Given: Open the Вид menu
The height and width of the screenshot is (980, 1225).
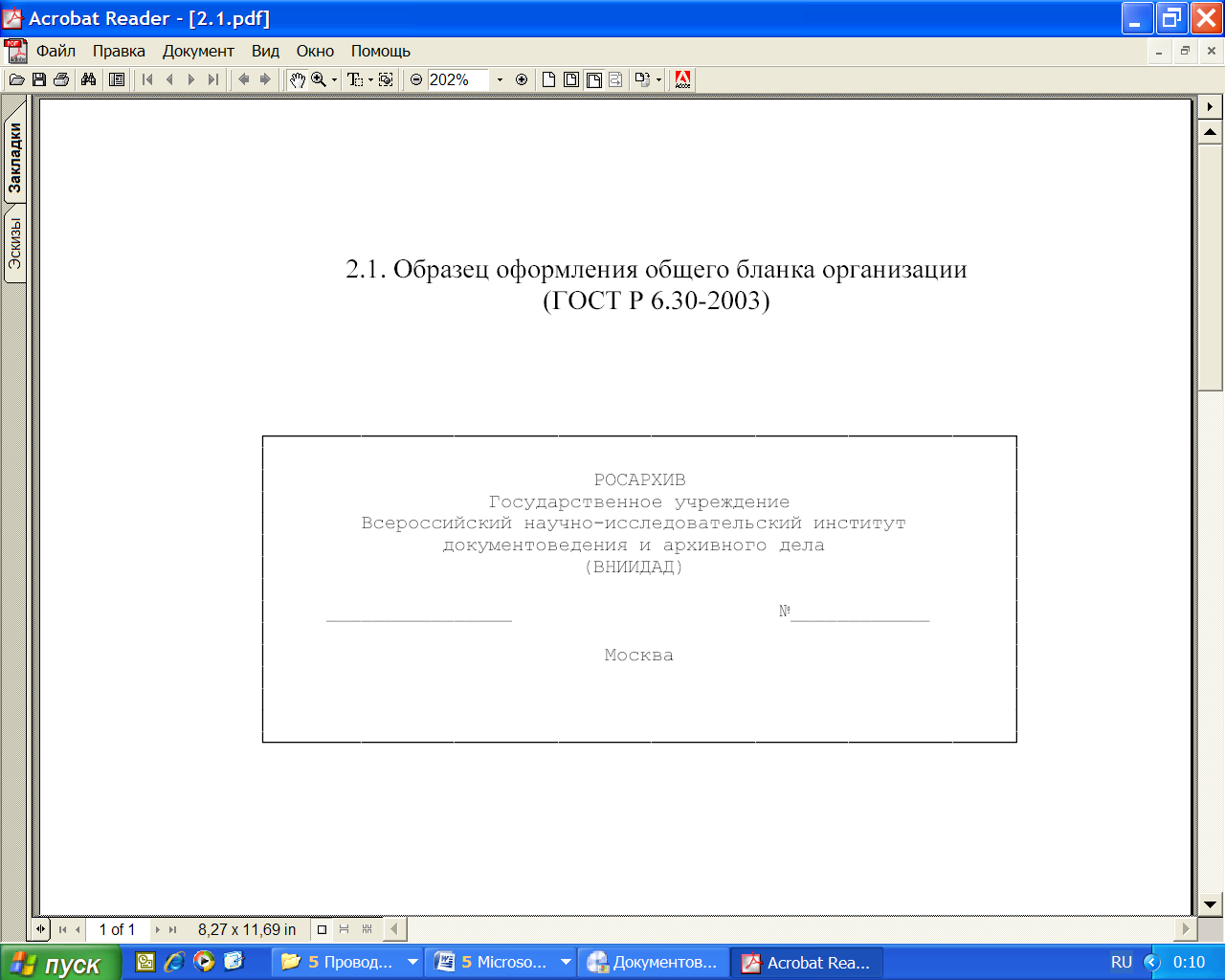Looking at the screenshot, I should coord(265,51).
